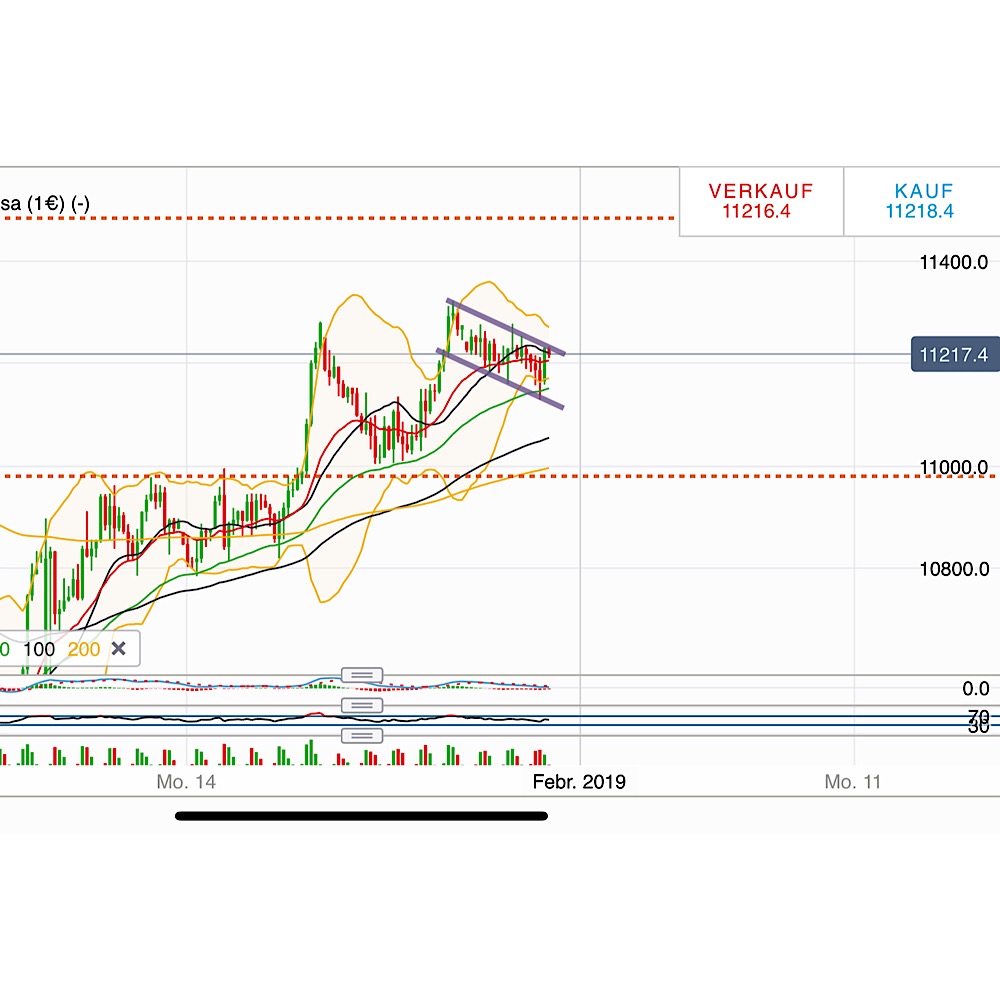Click the blue MACD signal line
The height and width of the screenshot is (1000, 1000).
coord(460,683)
